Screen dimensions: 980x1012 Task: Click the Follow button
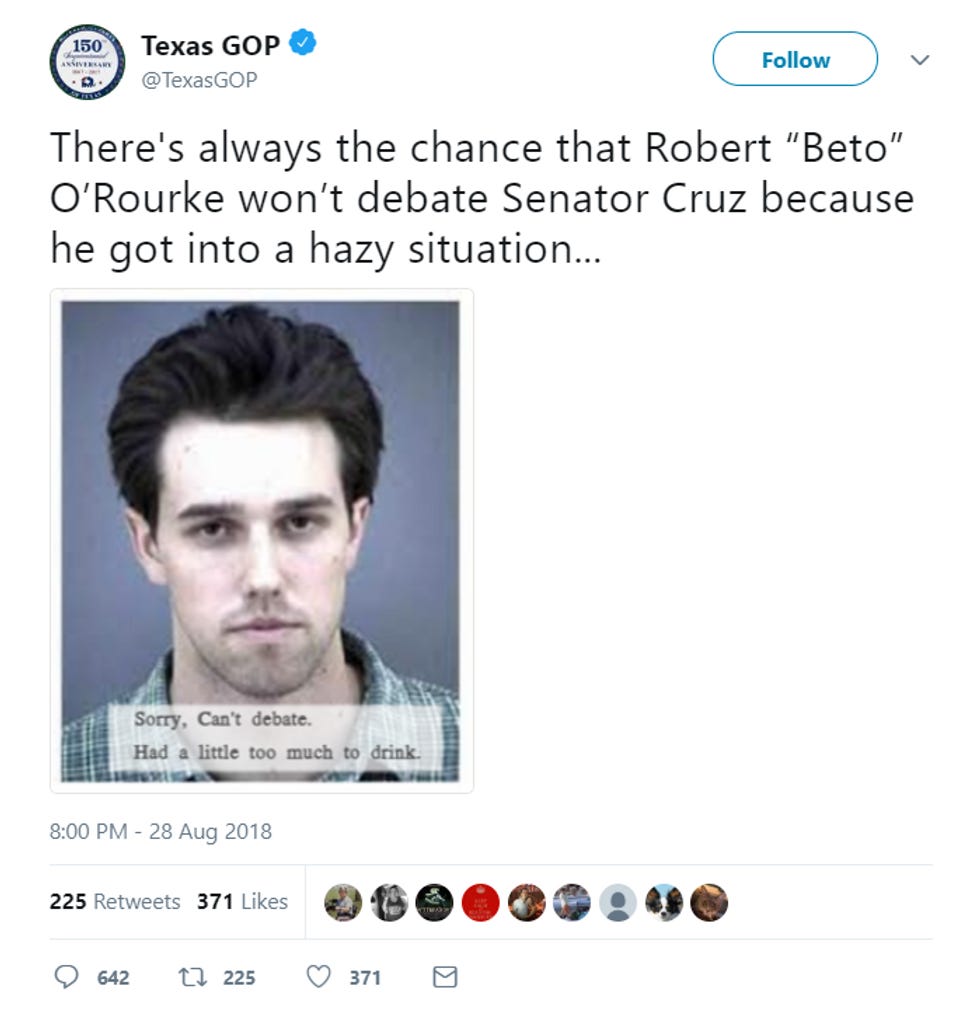(x=795, y=59)
